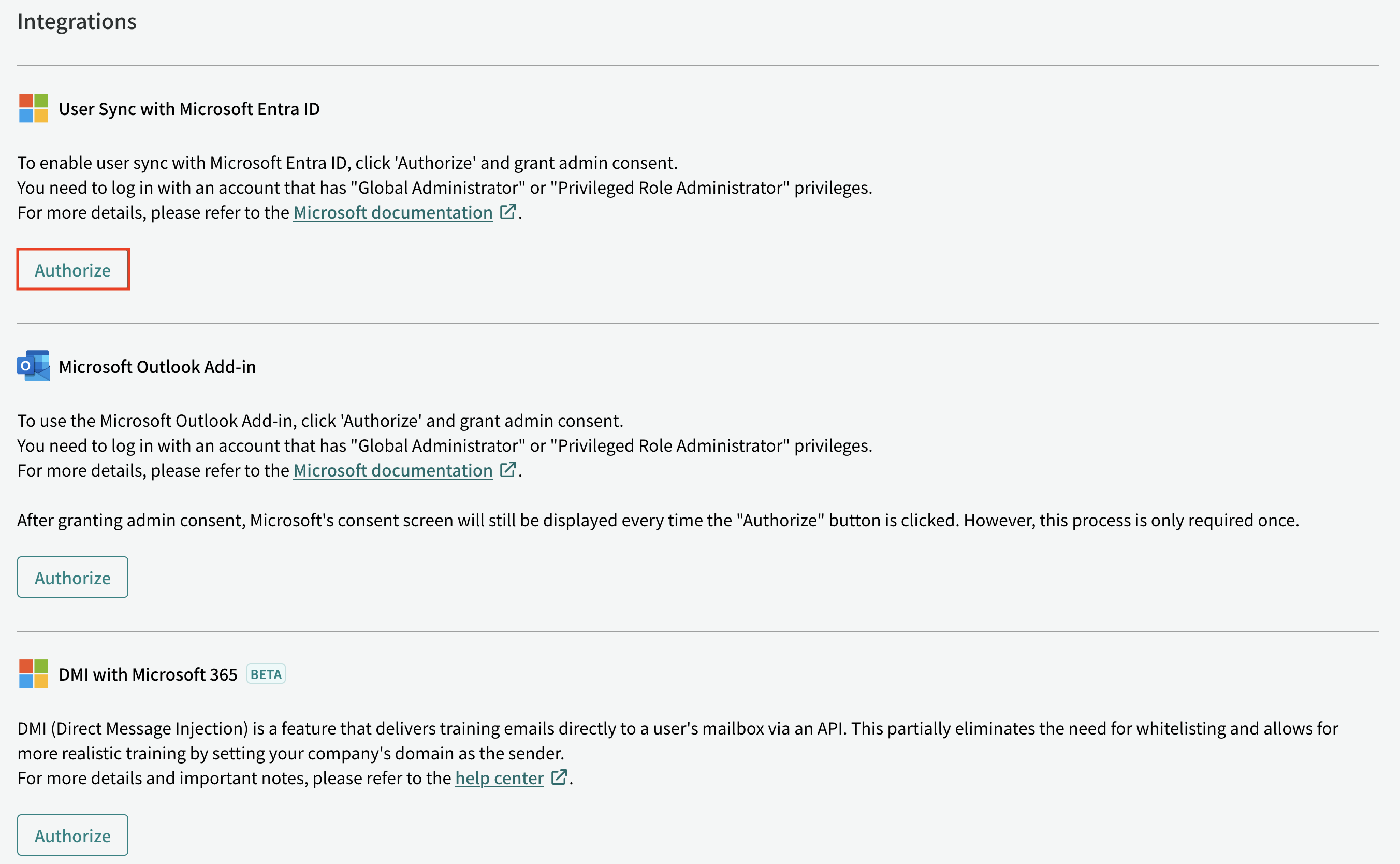Open Microsoft documentation link under Entra ID
The height and width of the screenshot is (864, 1400).
tap(393, 212)
